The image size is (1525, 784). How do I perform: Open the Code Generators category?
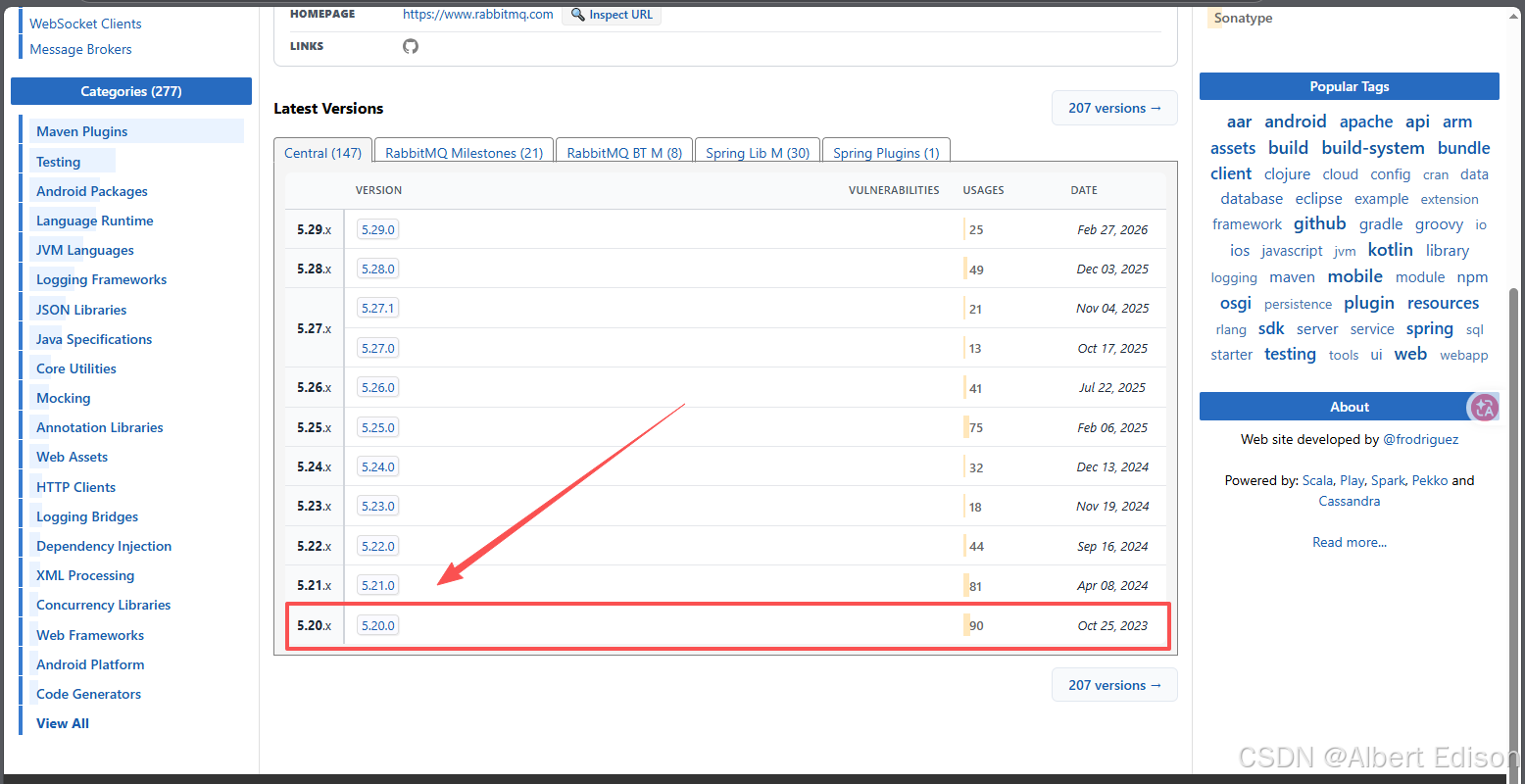point(89,694)
